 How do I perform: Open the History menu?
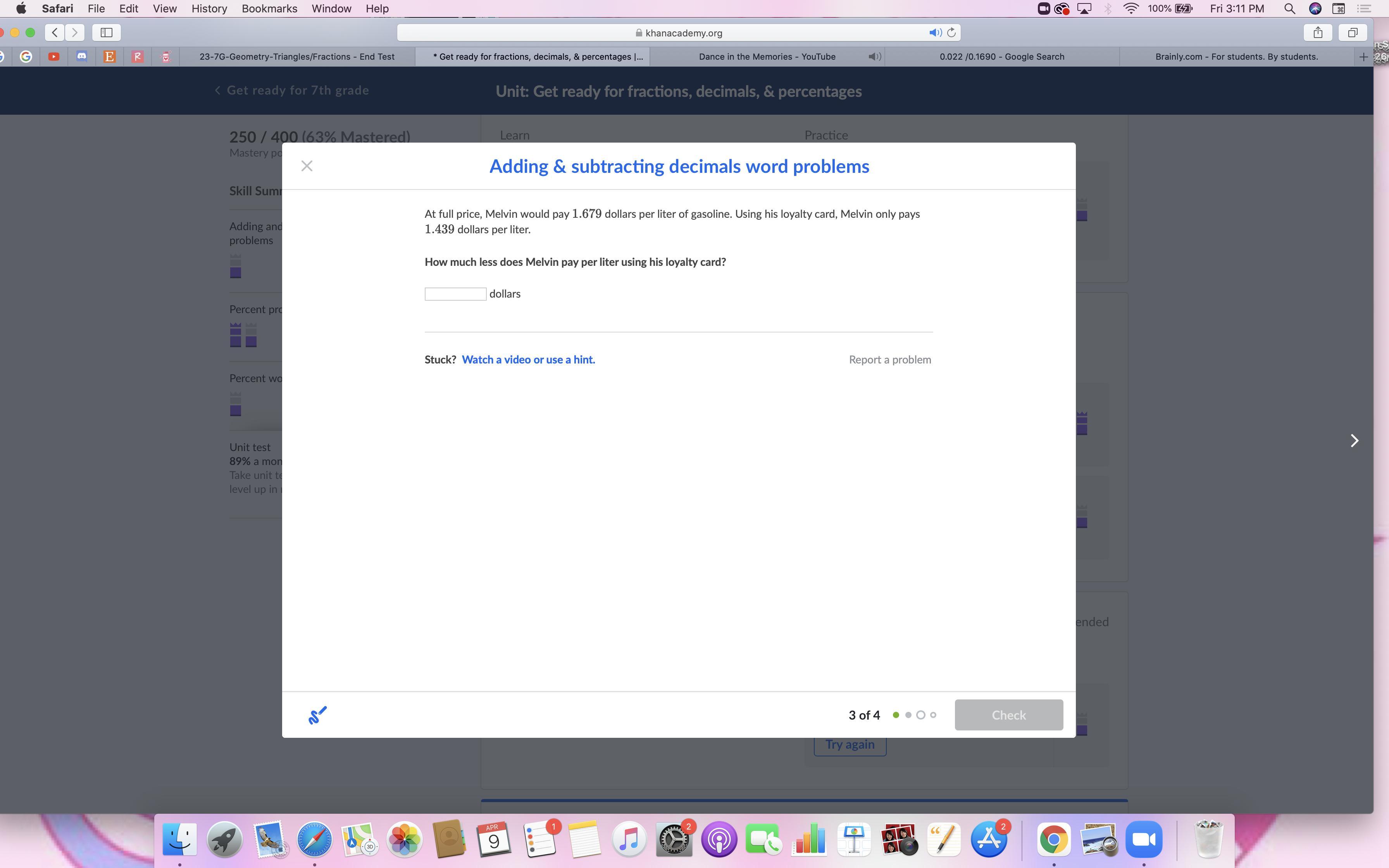[209, 9]
